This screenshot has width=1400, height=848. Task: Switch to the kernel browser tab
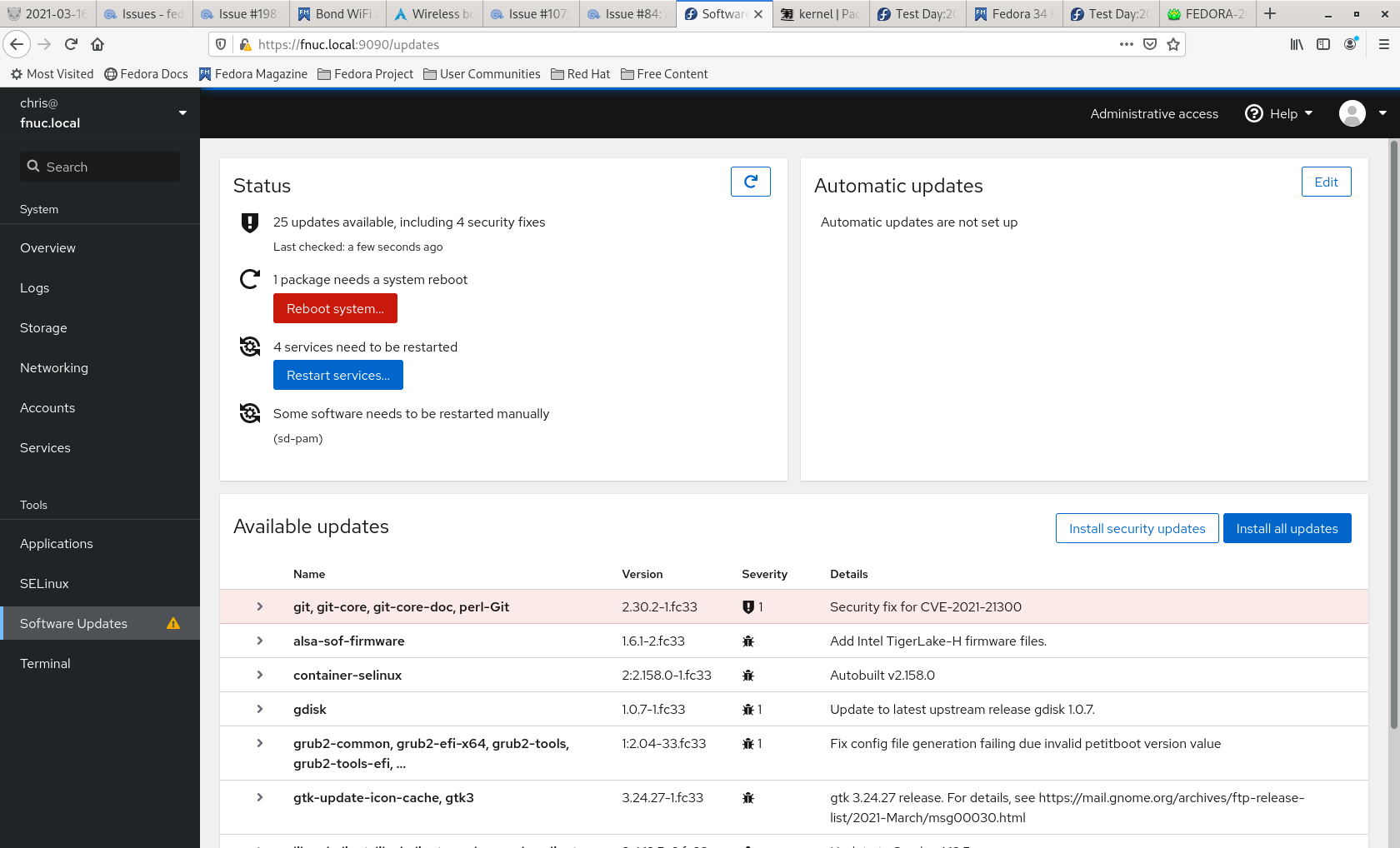point(821,13)
